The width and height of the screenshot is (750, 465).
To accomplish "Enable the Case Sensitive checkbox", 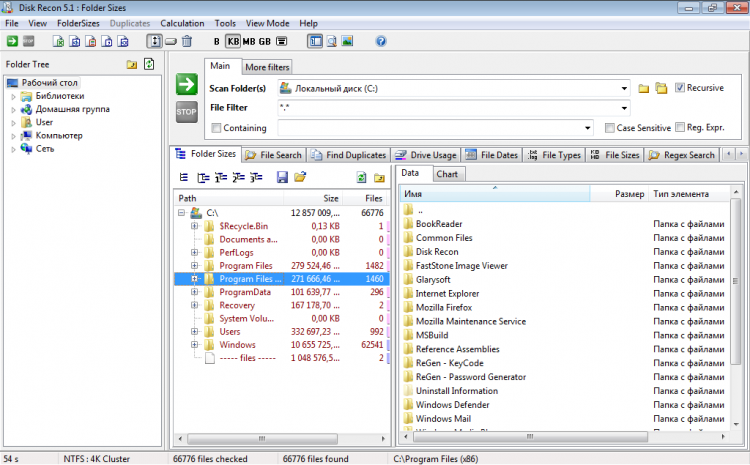I will pos(609,128).
